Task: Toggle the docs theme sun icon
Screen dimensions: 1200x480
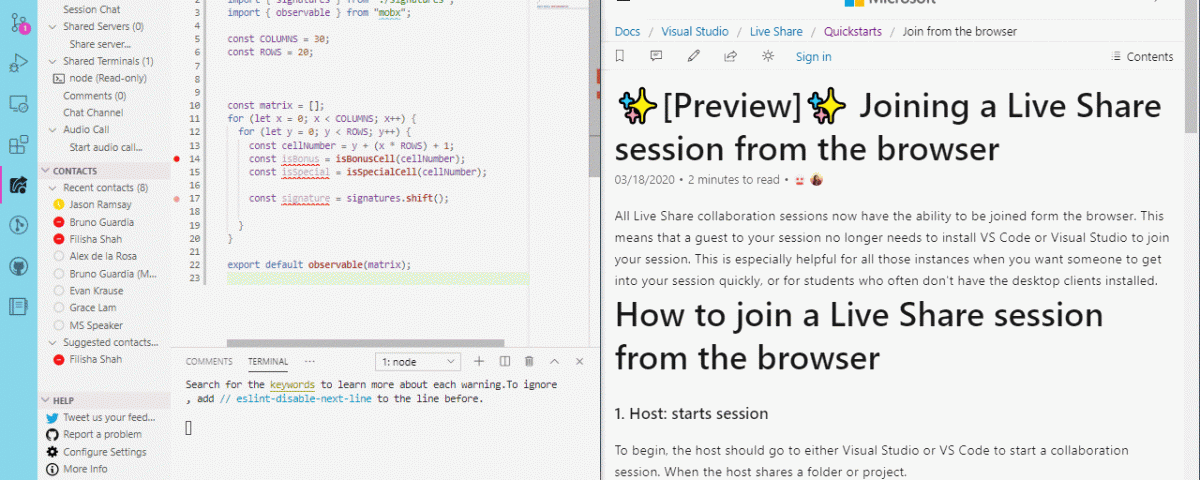Action: [x=768, y=56]
